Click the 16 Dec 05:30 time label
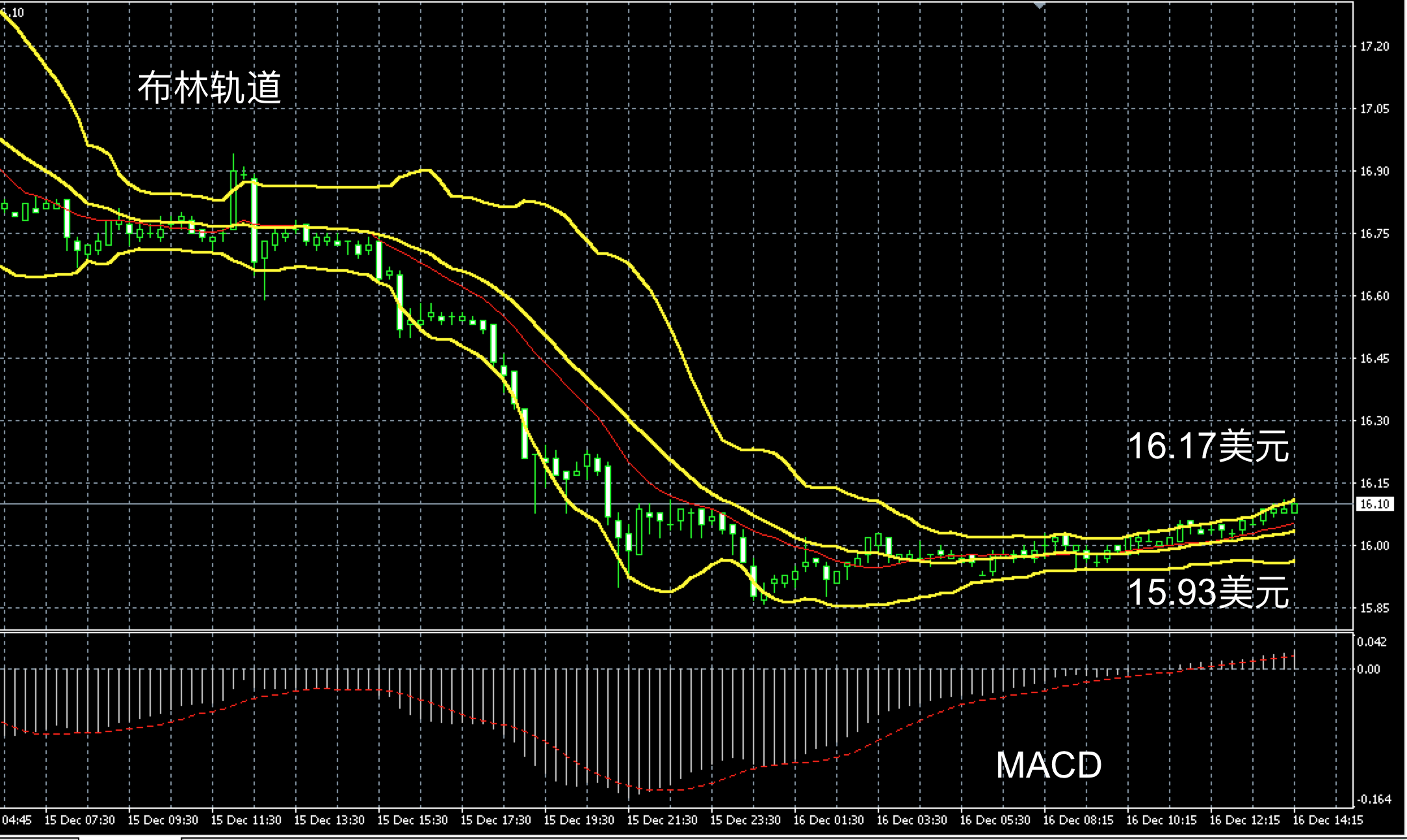 [x=995, y=820]
